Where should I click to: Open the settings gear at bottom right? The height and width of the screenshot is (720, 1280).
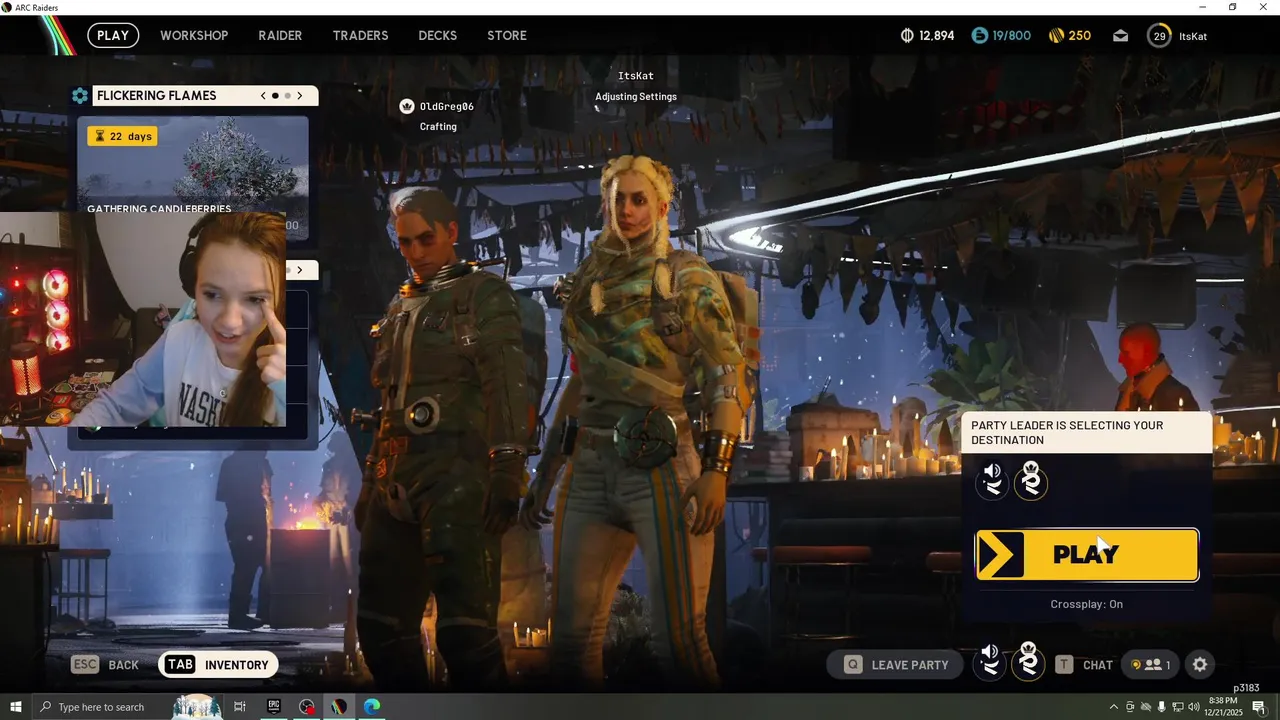[1200, 664]
